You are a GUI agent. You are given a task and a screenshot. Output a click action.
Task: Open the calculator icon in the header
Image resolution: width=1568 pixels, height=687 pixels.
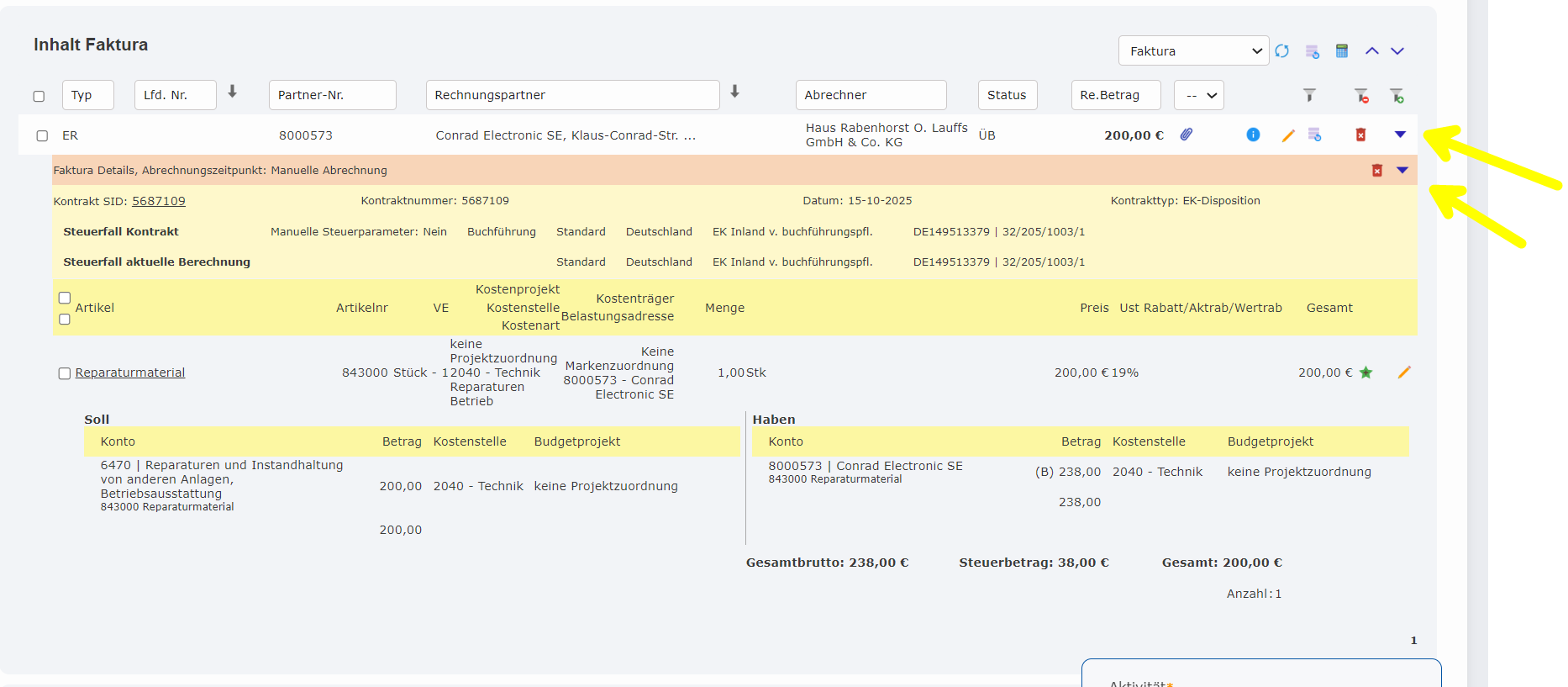[x=1342, y=51]
